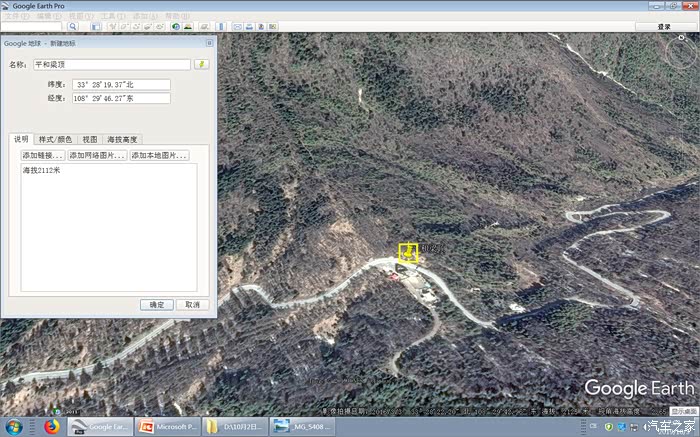
Task: Click the search magnifier icon in toolbar
Action: click(73, 26)
